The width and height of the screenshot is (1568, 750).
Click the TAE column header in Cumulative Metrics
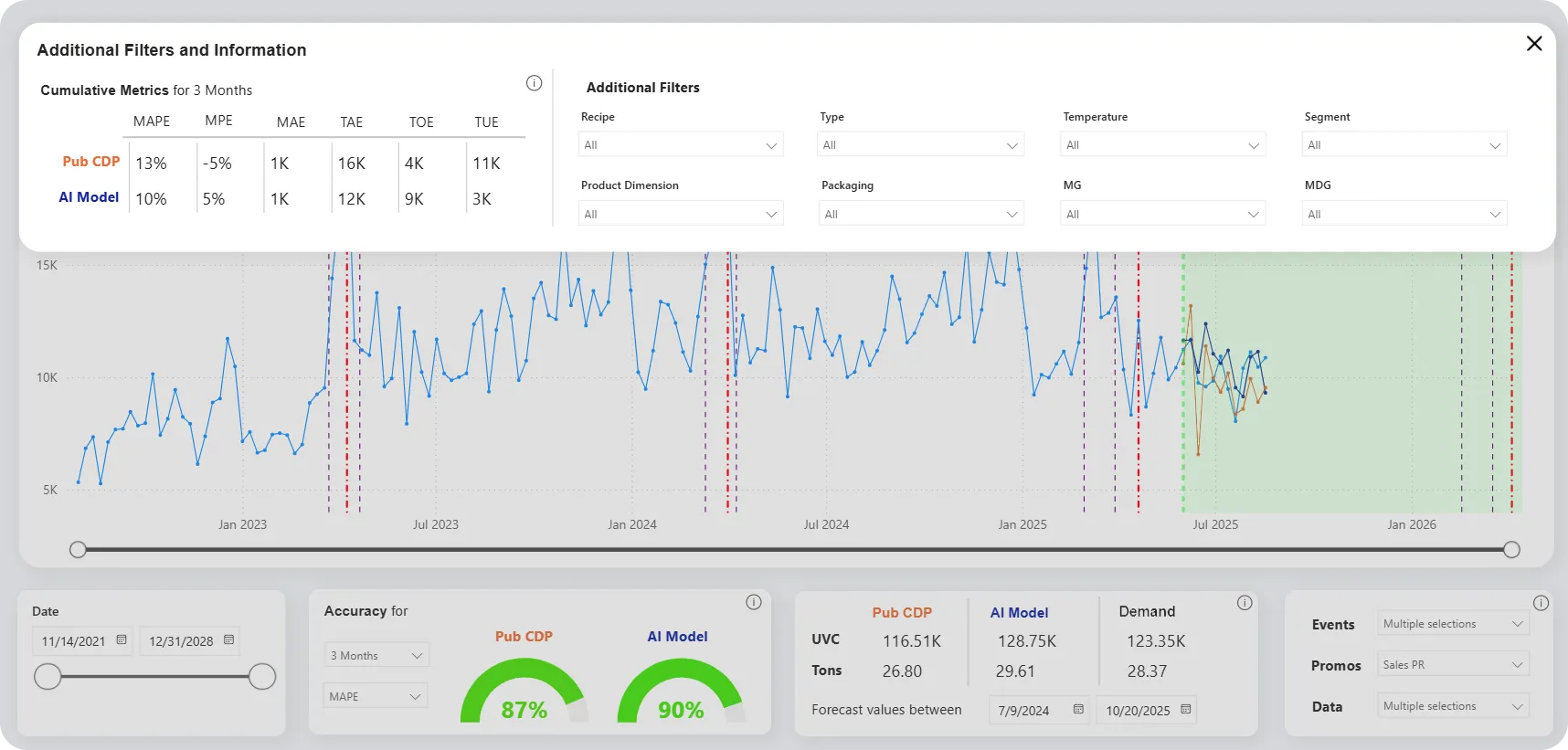(x=352, y=121)
